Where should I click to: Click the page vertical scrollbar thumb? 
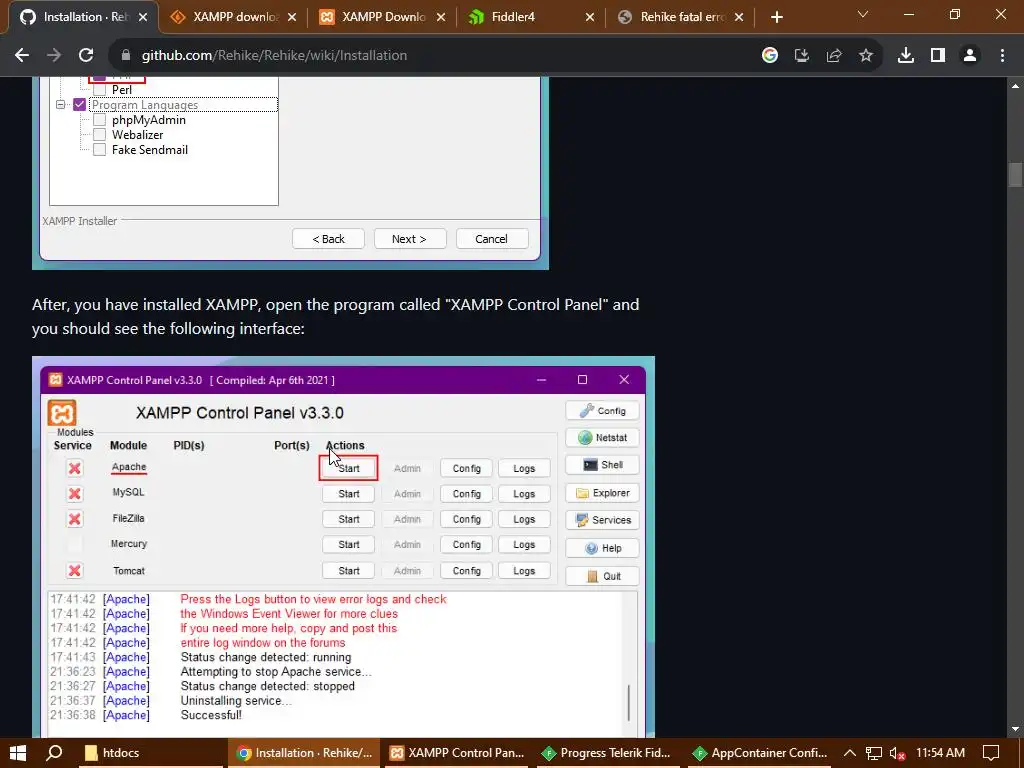(x=1015, y=174)
